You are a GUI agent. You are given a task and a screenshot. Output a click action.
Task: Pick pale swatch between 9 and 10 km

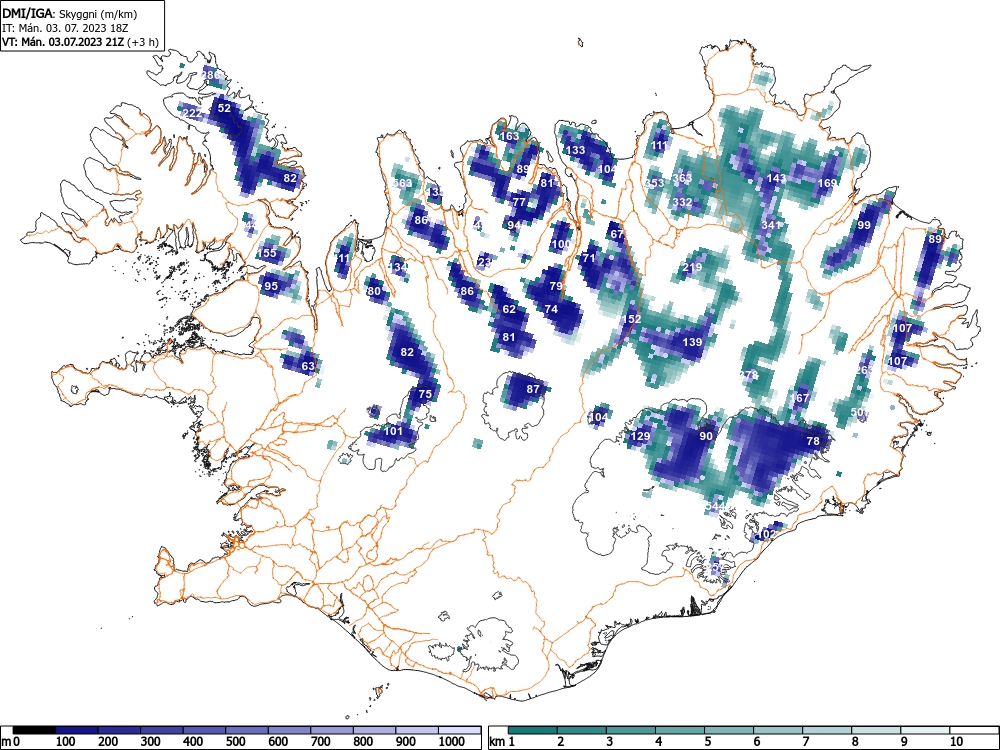tap(925, 730)
